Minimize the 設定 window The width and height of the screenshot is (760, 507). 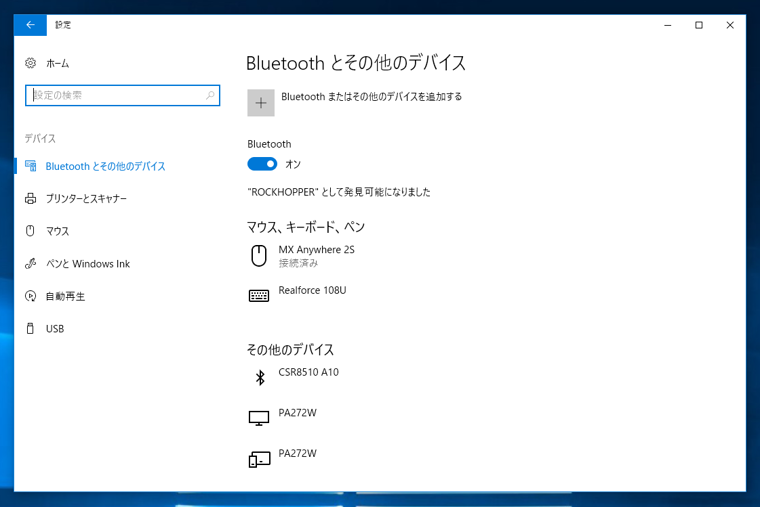668,25
